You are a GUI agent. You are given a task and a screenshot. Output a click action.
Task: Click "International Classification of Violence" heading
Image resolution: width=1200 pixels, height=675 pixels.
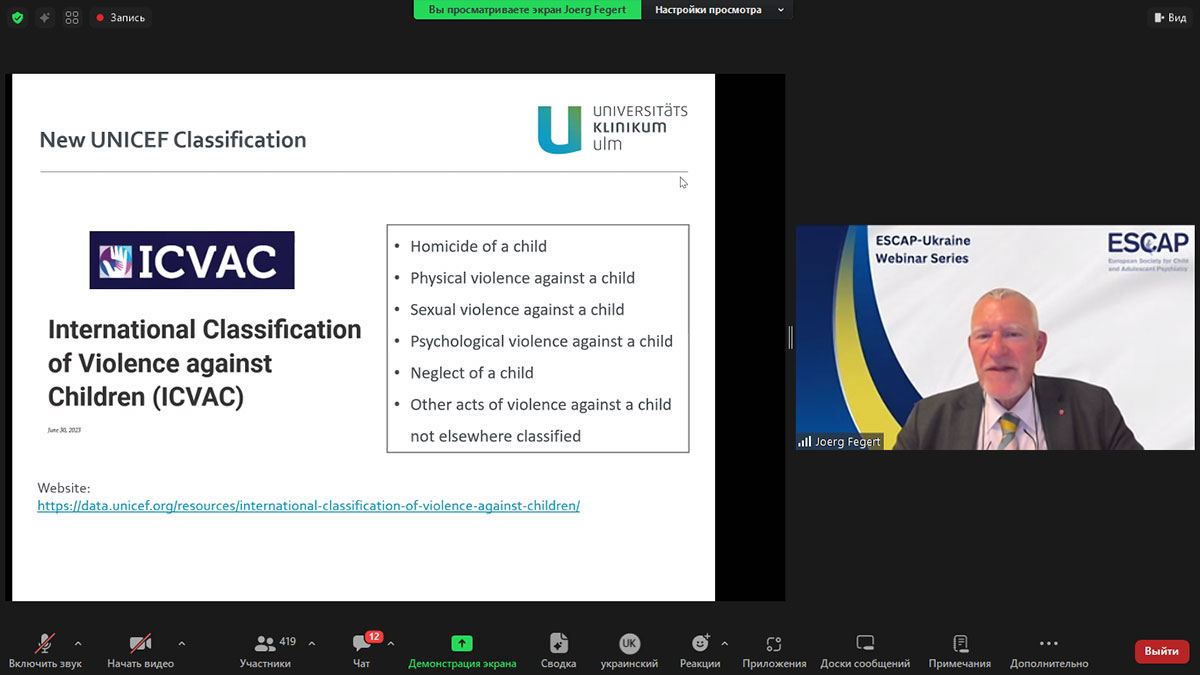(204, 363)
